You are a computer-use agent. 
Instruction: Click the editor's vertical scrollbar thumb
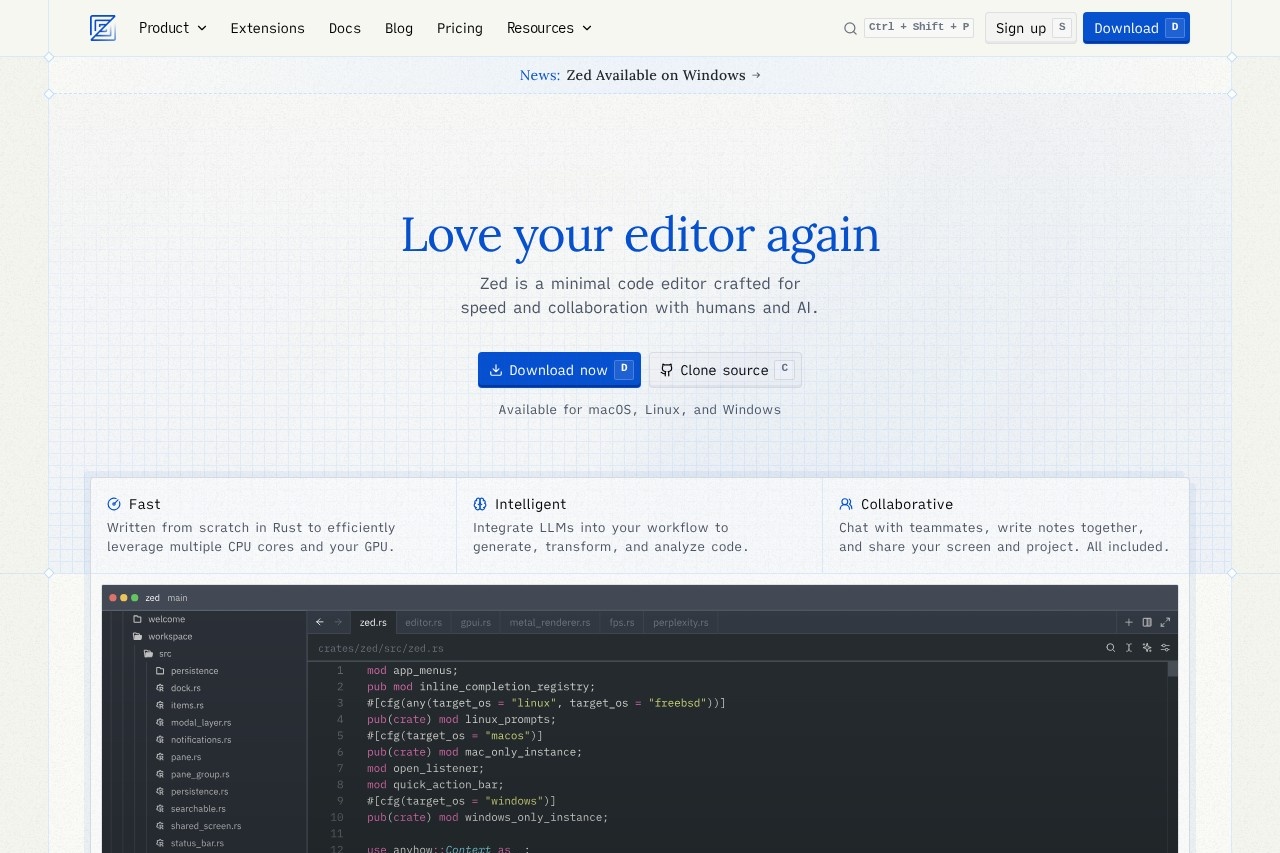1172,669
